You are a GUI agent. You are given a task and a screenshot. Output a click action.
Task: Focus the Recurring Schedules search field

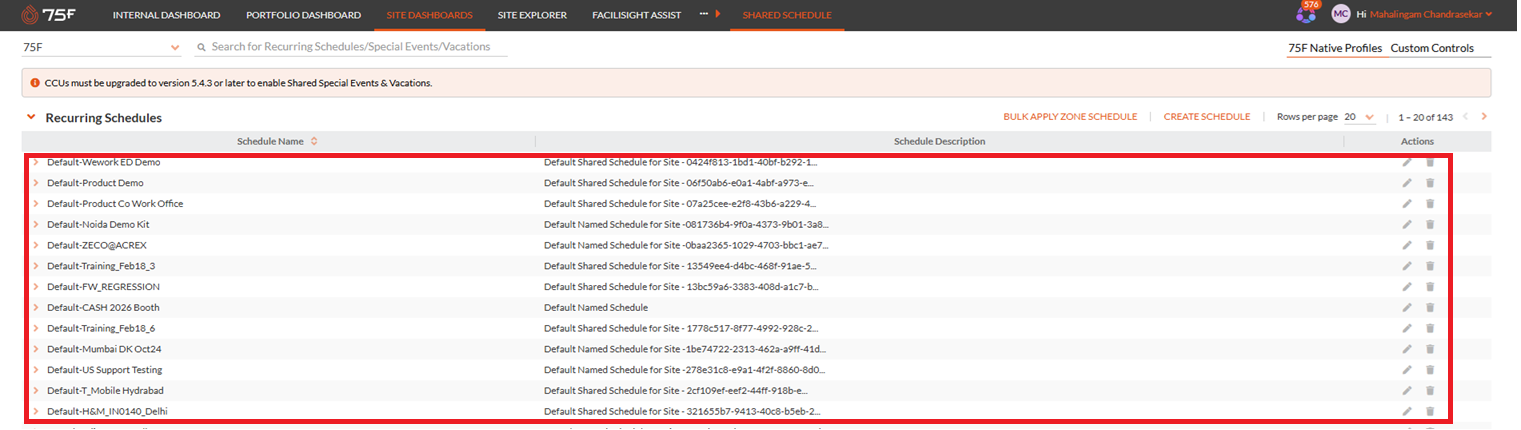tap(351, 47)
